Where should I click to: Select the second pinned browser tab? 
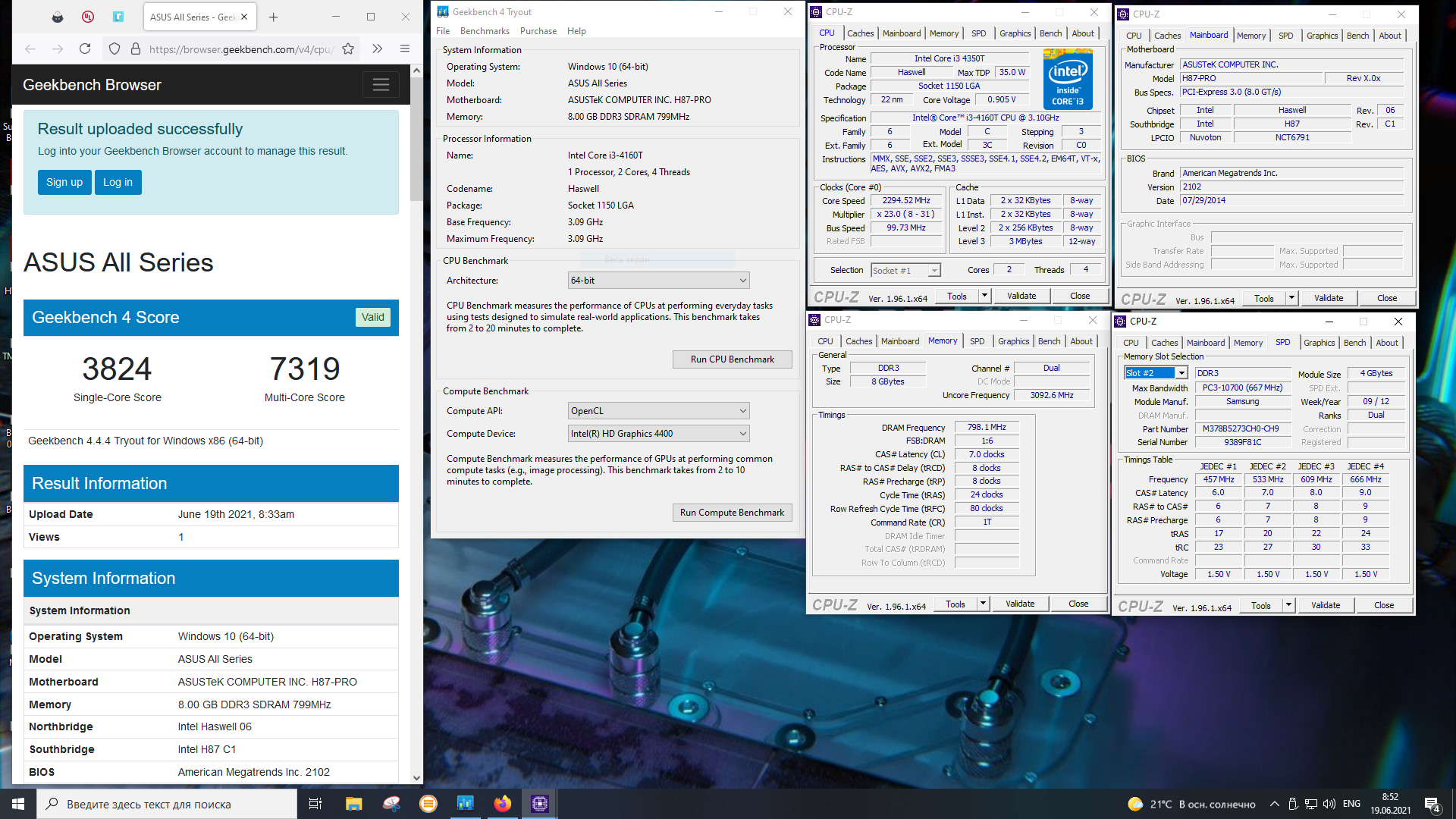pyautogui.click(x=88, y=17)
